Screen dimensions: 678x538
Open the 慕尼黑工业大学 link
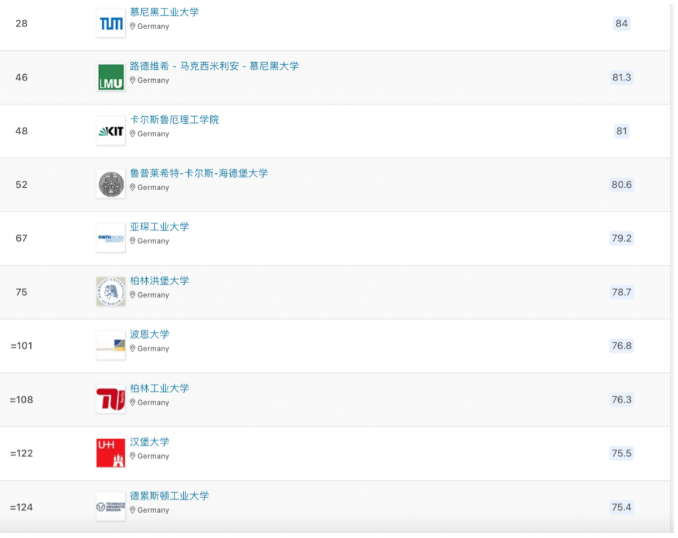click(164, 12)
